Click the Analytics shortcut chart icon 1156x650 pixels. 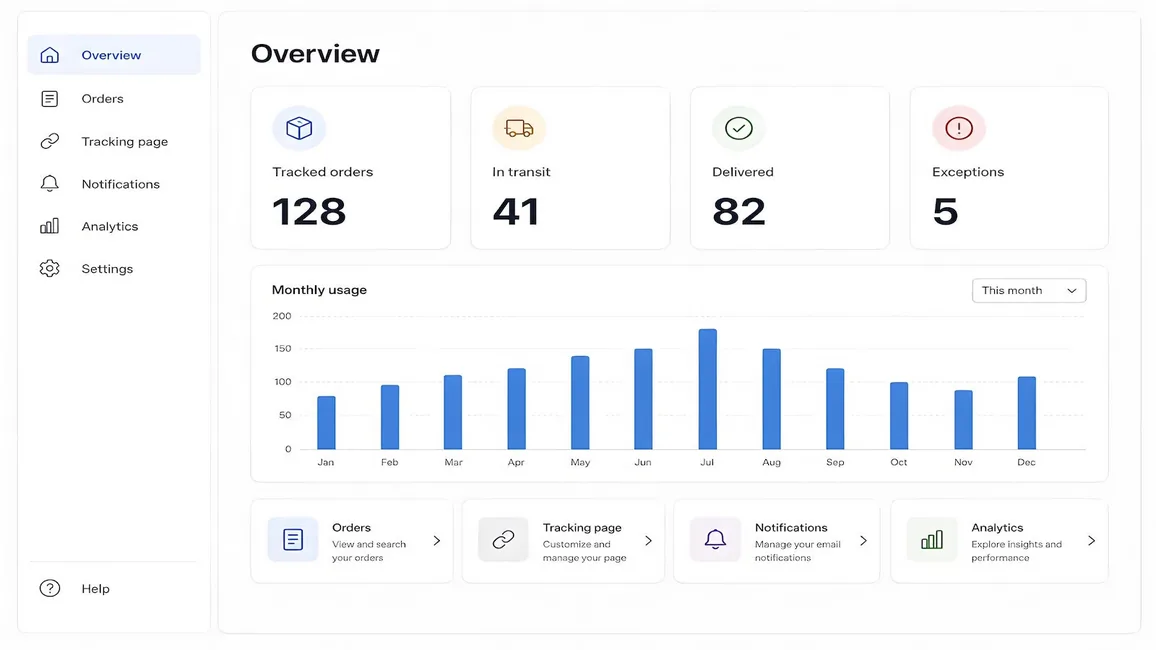point(932,539)
